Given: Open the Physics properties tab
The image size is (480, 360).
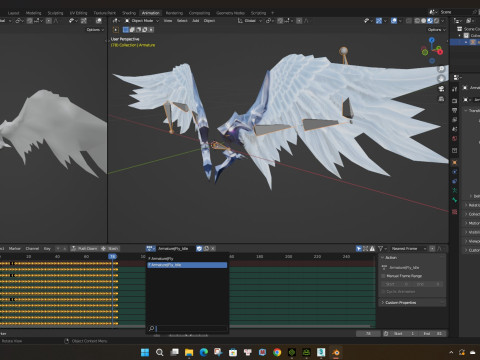Looking at the screenshot, I should click(454, 172).
